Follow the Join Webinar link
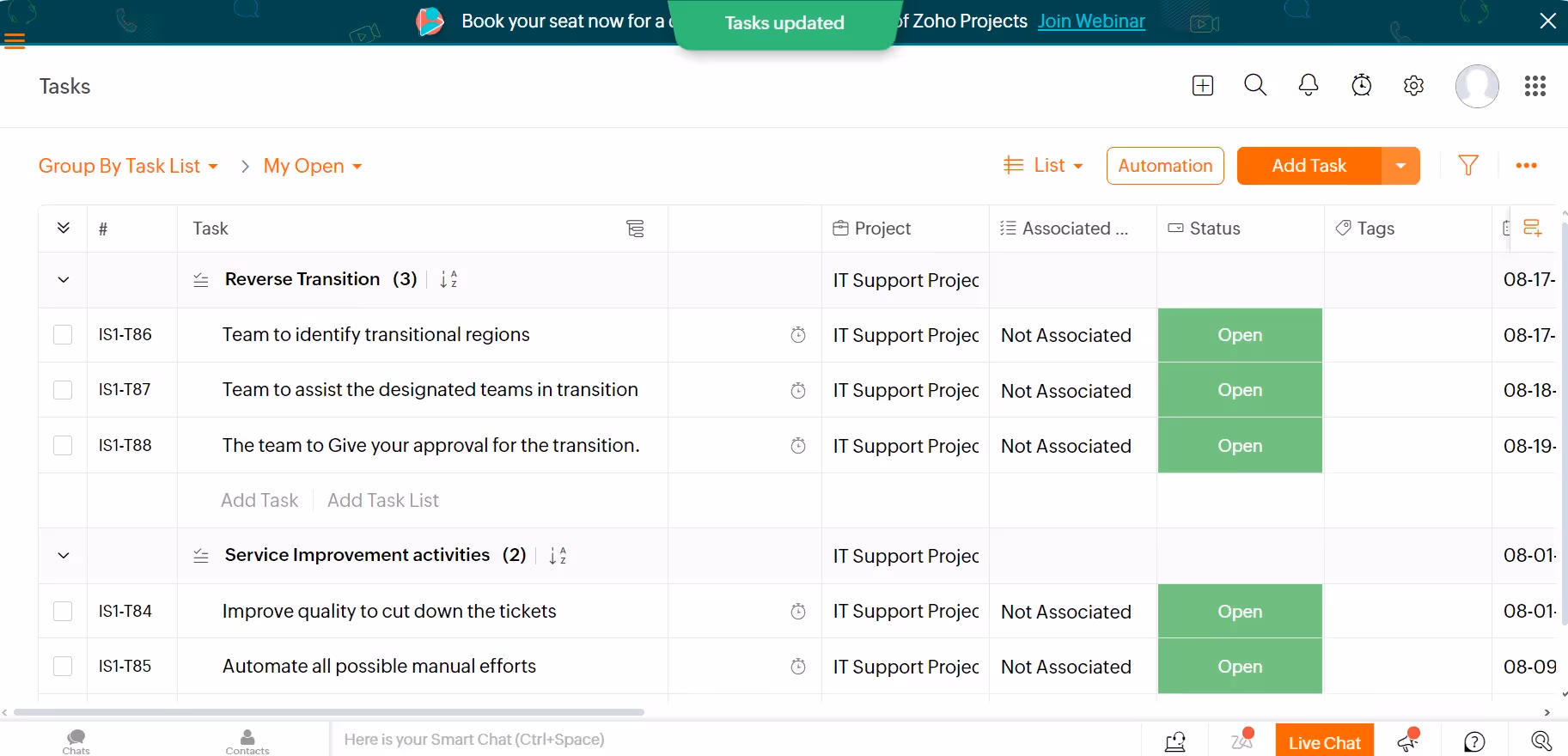This screenshot has width=1568, height=756. [x=1091, y=21]
